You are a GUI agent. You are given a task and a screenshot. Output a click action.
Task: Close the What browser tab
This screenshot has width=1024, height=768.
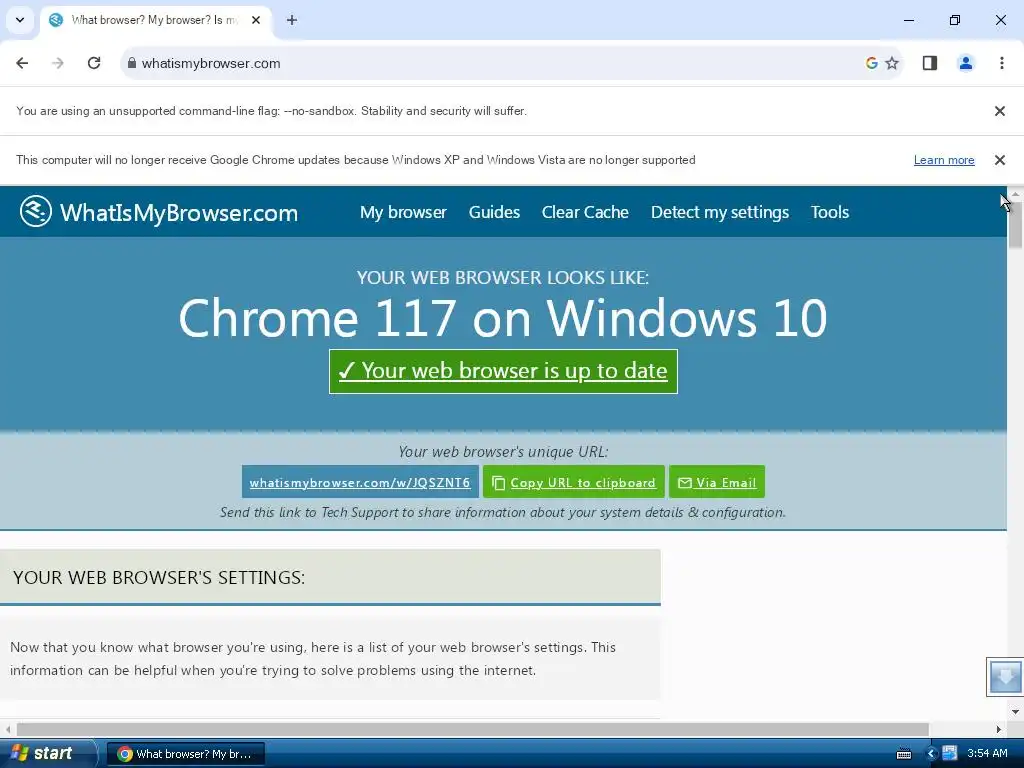coord(256,20)
